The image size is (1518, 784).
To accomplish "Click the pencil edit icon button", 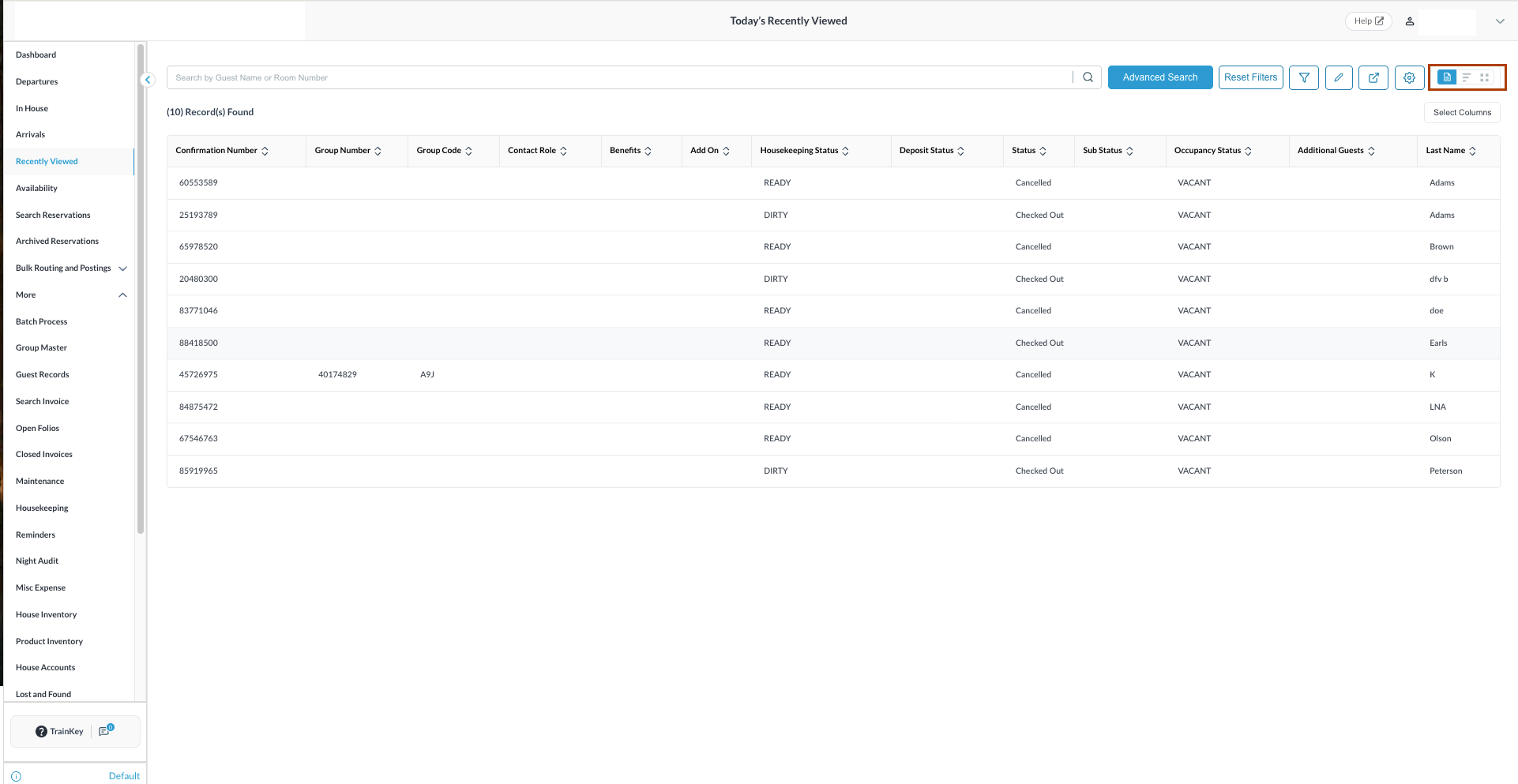I will click(x=1339, y=77).
